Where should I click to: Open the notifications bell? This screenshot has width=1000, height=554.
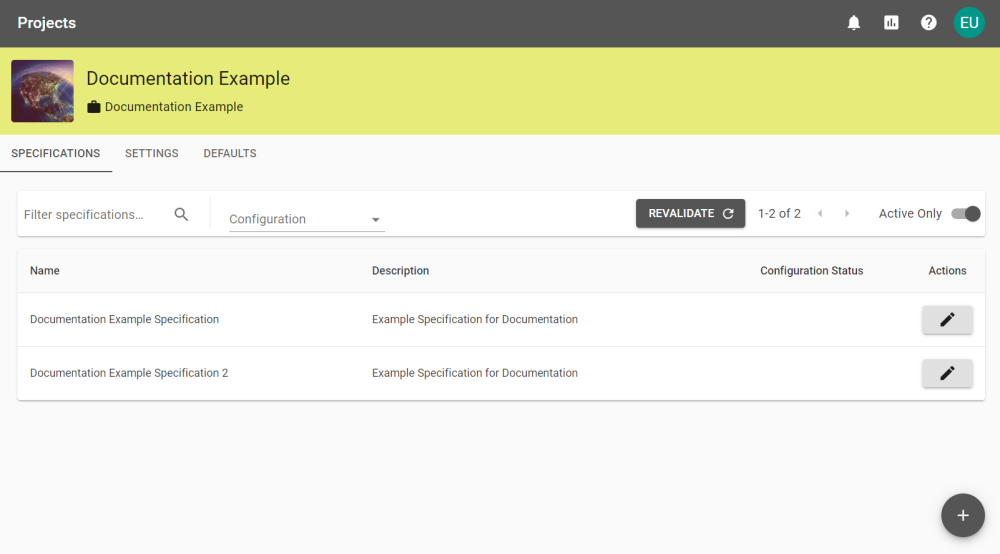pyautogui.click(x=853, y=23)
